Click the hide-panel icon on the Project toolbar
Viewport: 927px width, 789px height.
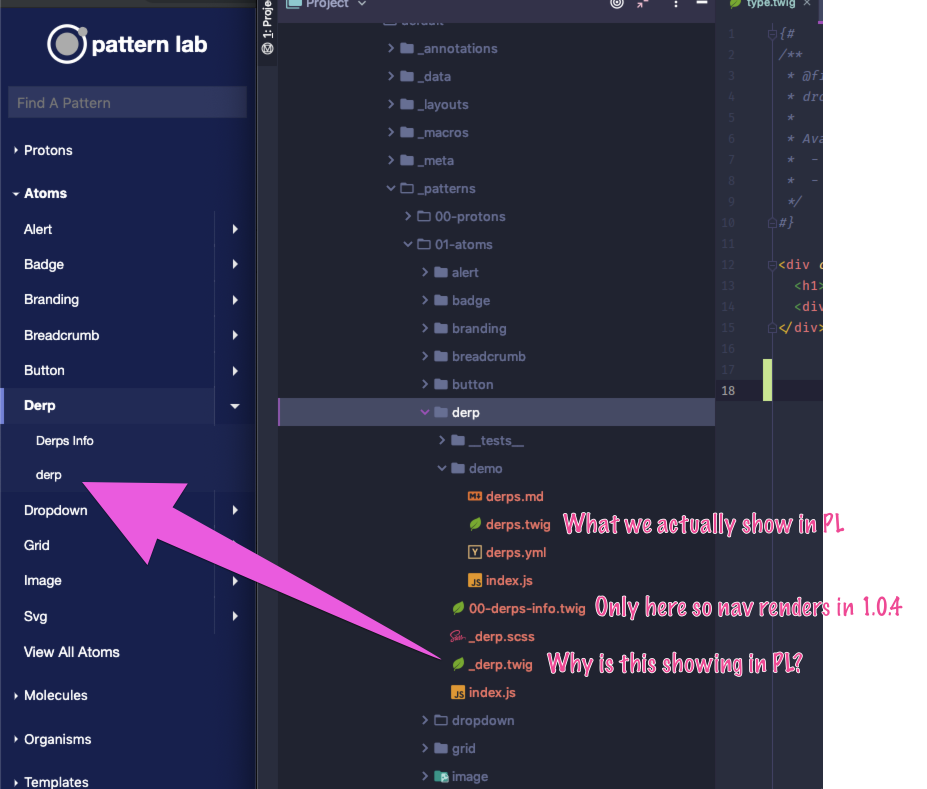tap(703, 5)
